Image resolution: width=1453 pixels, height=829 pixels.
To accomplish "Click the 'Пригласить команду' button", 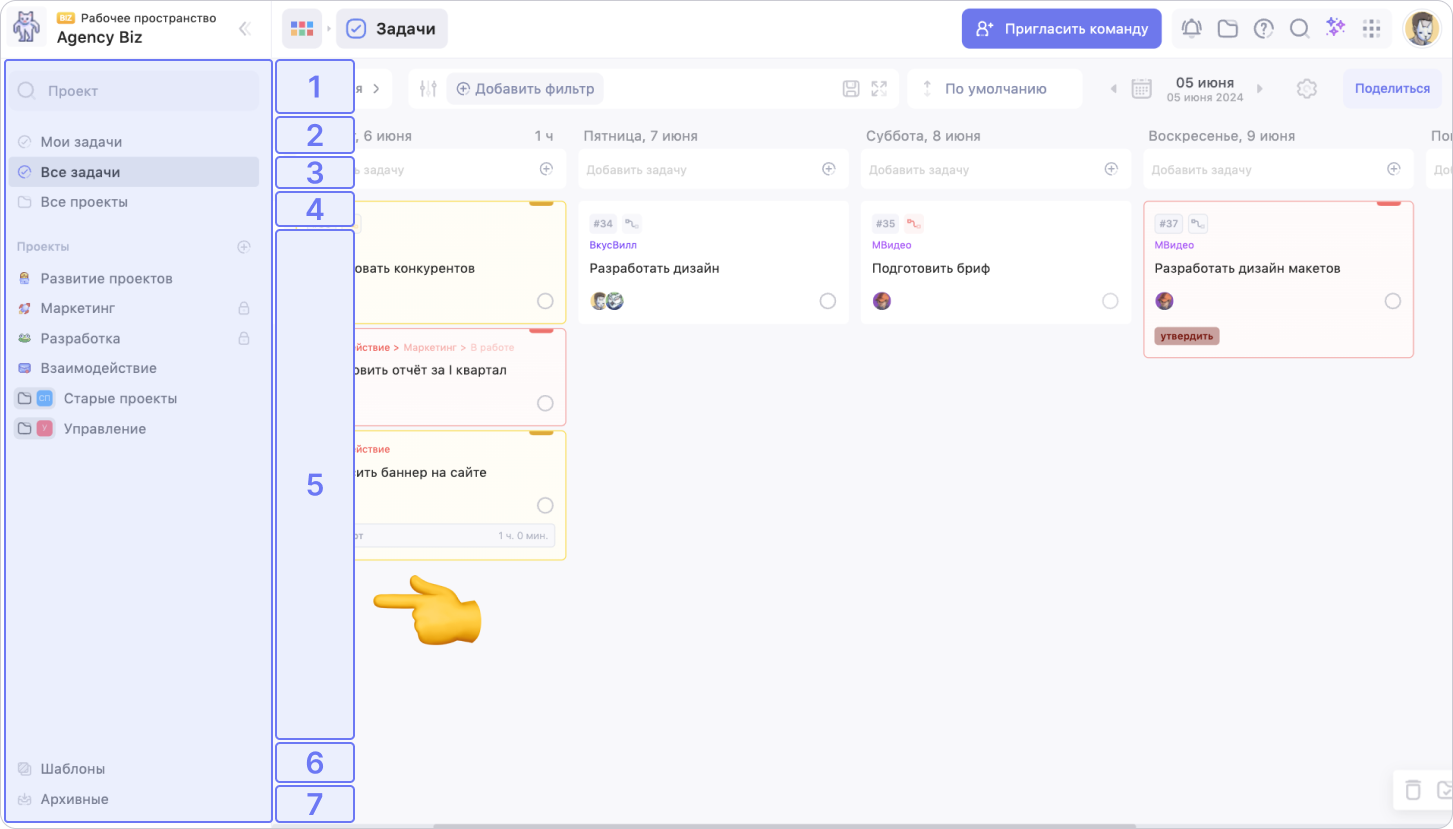I will tap(1061, 29).
